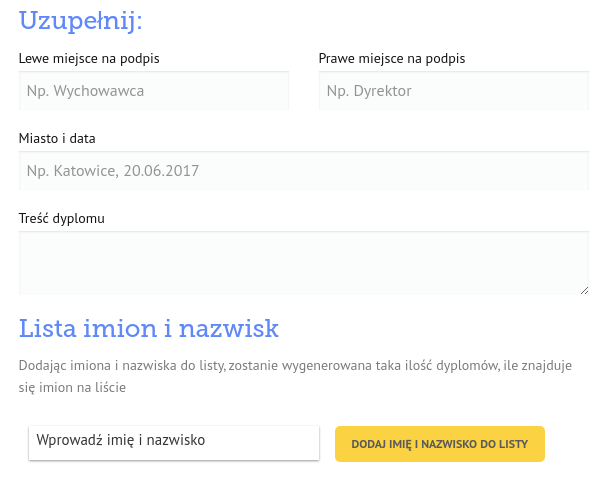Focus the left signature input field
Viewport: 598px width, 483px height.
[x=154, y=91]
